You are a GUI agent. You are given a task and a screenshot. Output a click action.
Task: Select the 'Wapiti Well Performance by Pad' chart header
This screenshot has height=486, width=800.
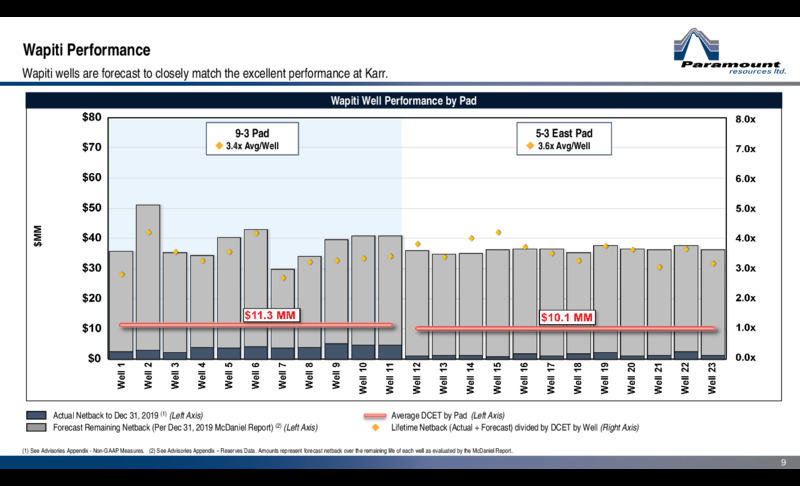pos(404,100)
